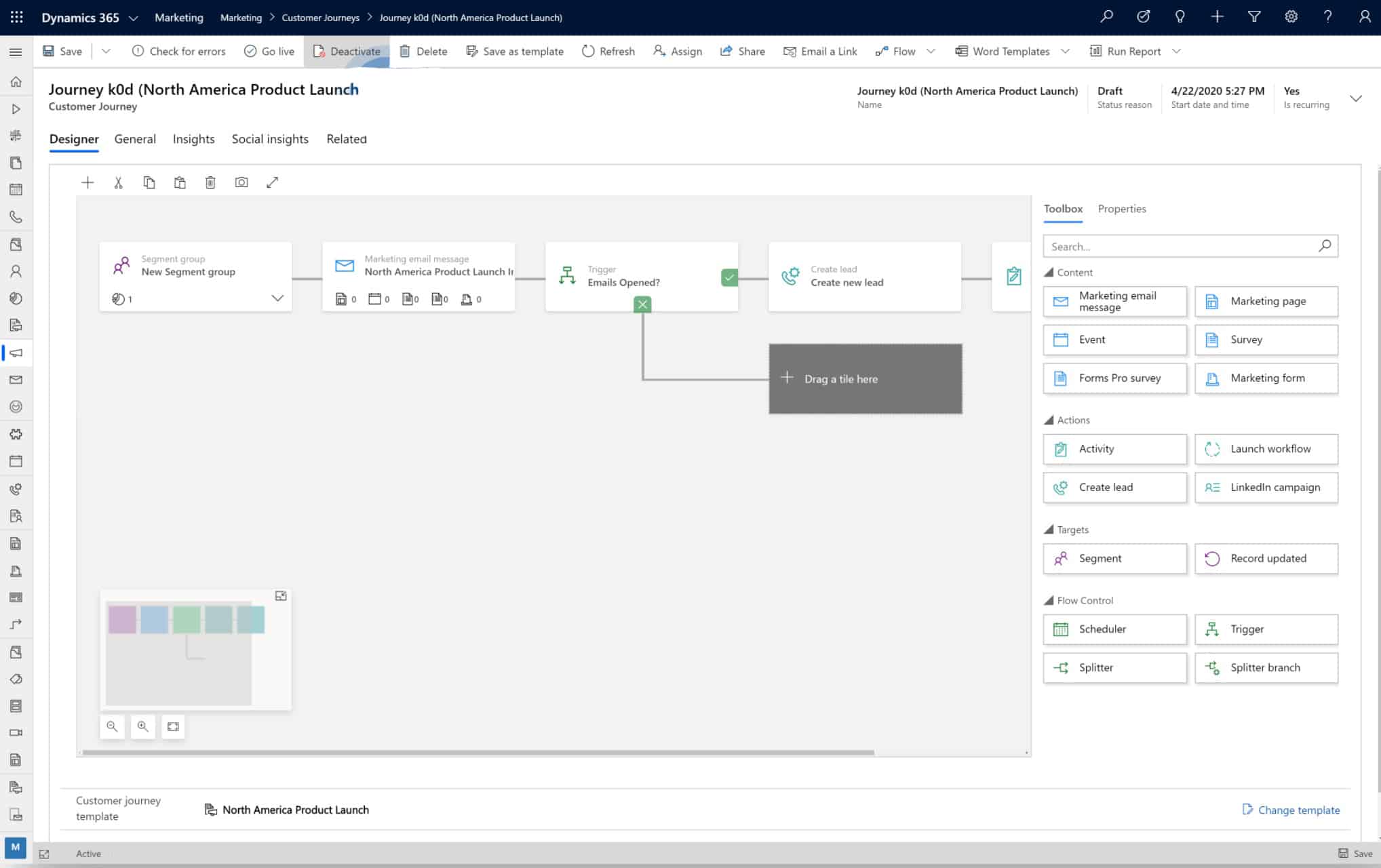Click the quick create plus icon
The image size is (1381, 868).
[x=1218, y=17]
